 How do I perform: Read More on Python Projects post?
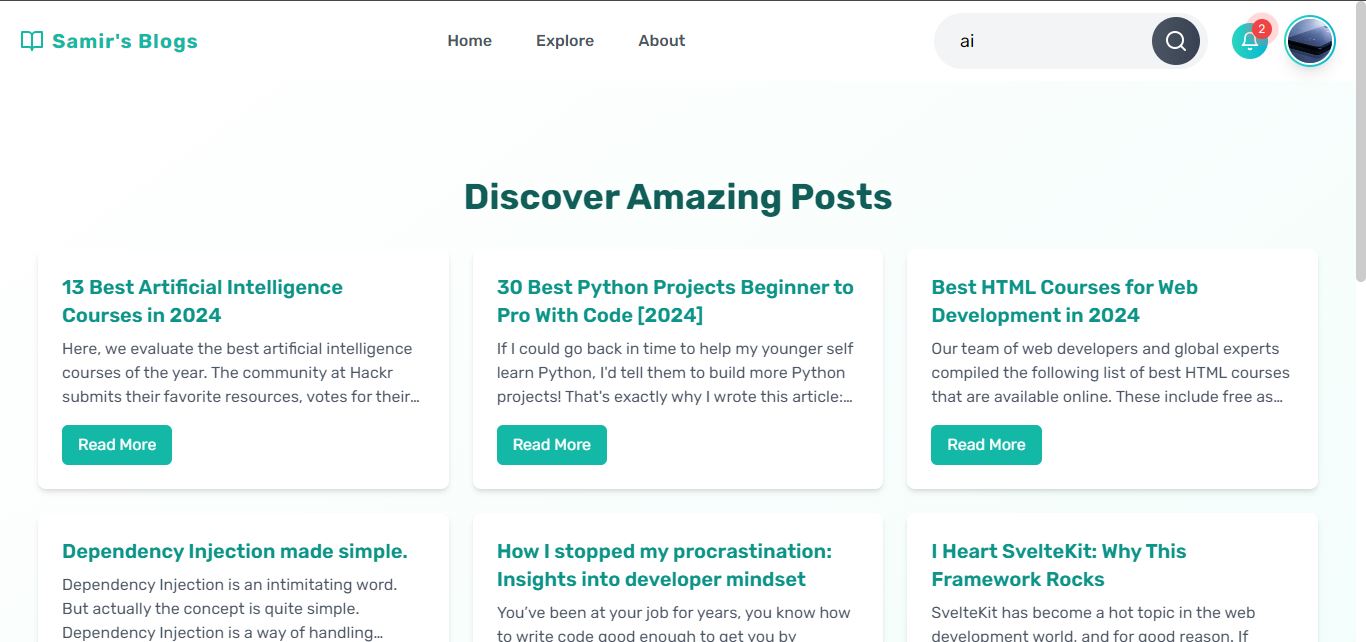click(551, 445)
